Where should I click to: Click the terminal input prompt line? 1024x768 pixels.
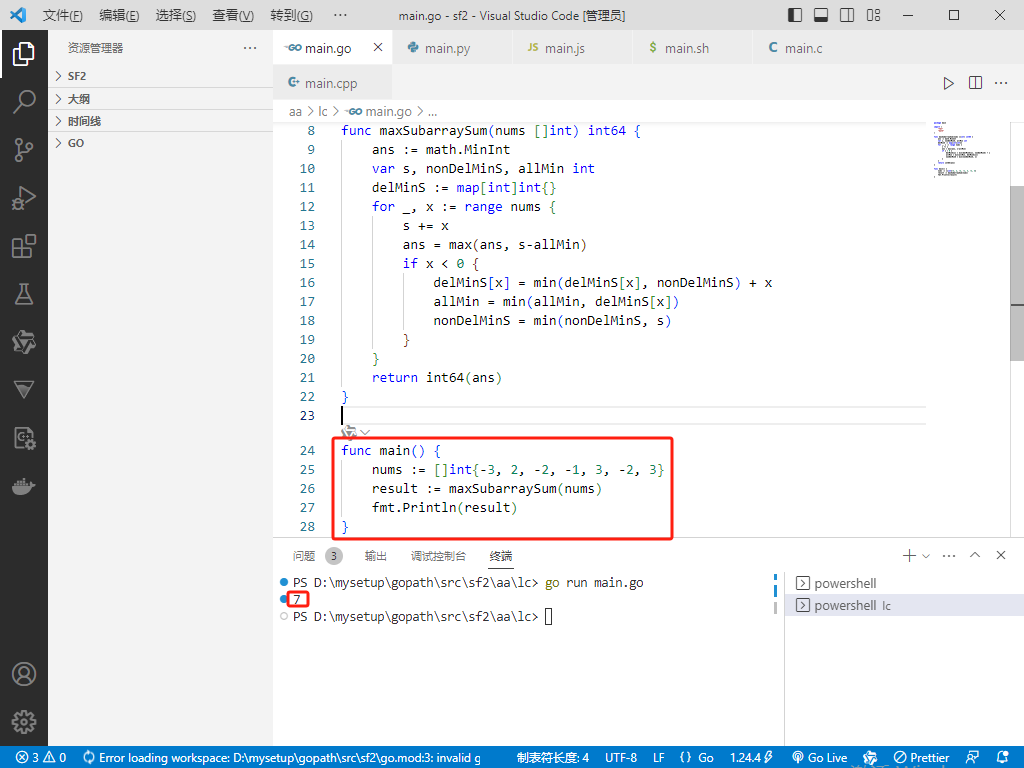[423, 616]
